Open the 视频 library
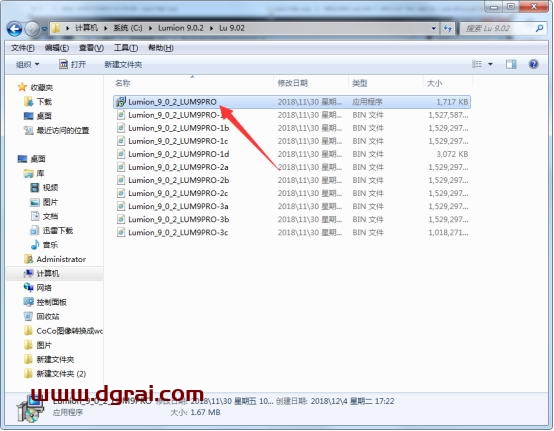 [x=50, y=188]
